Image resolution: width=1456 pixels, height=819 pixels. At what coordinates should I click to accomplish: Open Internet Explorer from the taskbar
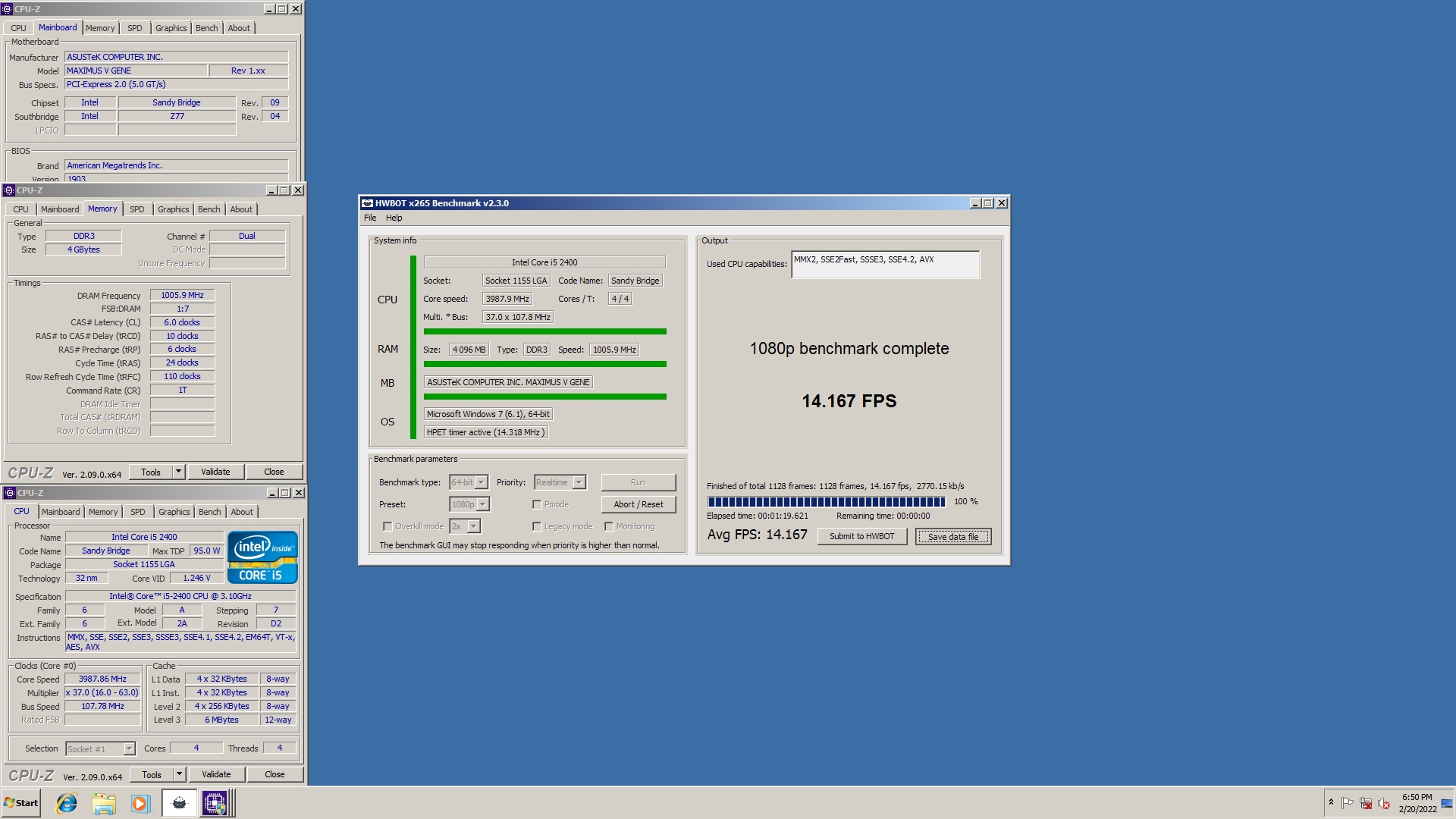tap(67, 803)
